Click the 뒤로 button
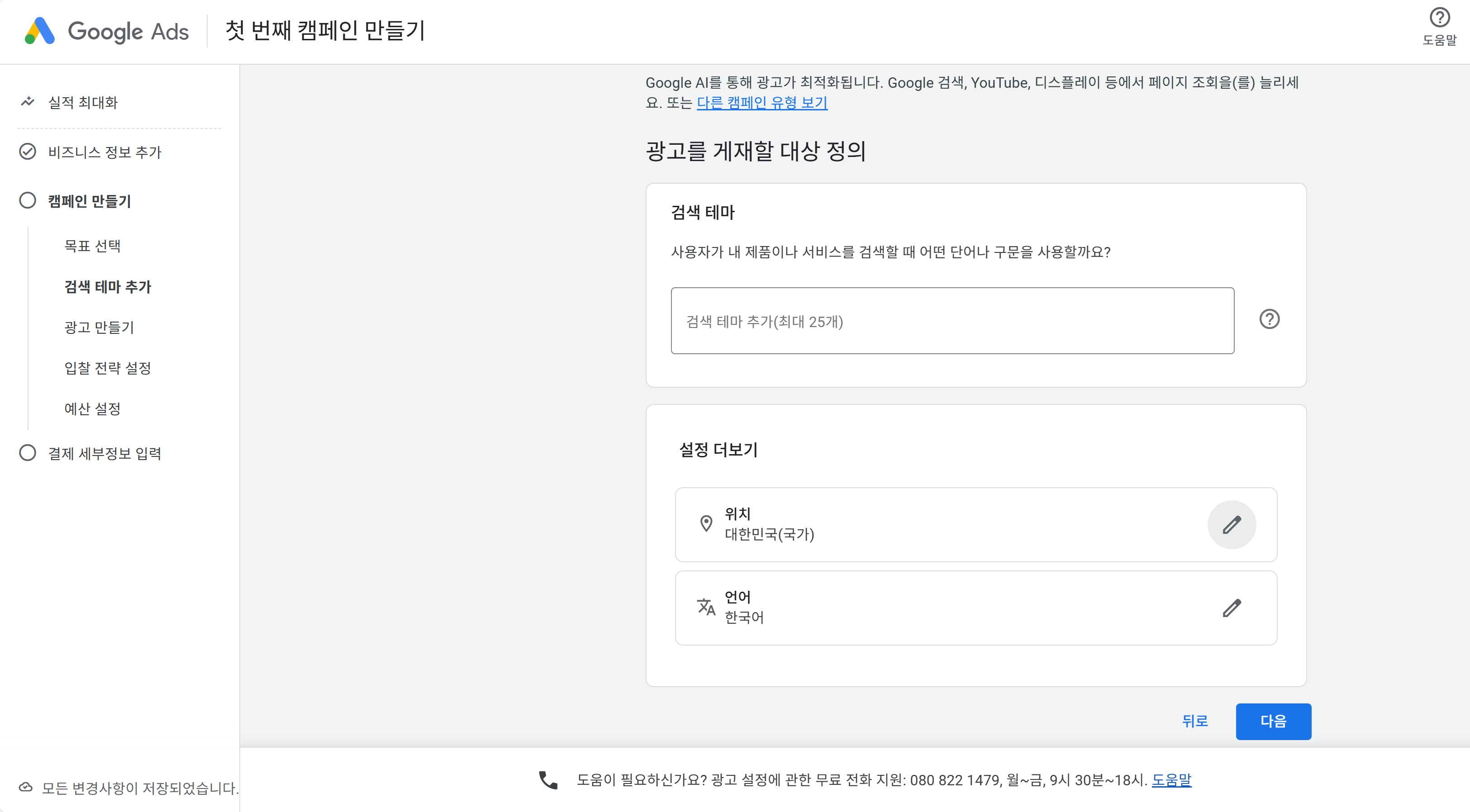 pyautogui.click(x=1195, y=721)
